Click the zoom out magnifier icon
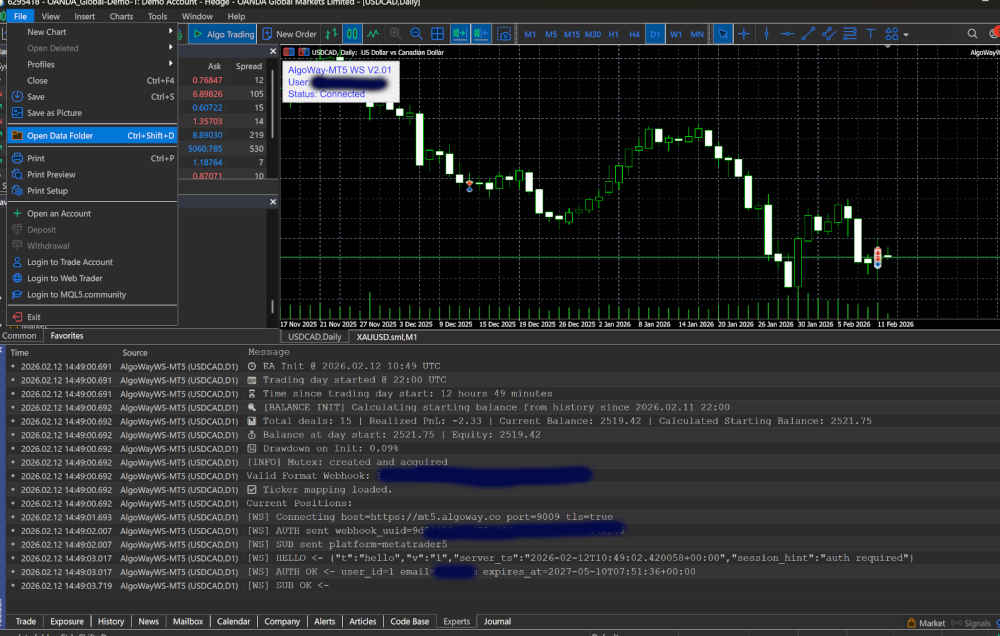 point(415,34)
